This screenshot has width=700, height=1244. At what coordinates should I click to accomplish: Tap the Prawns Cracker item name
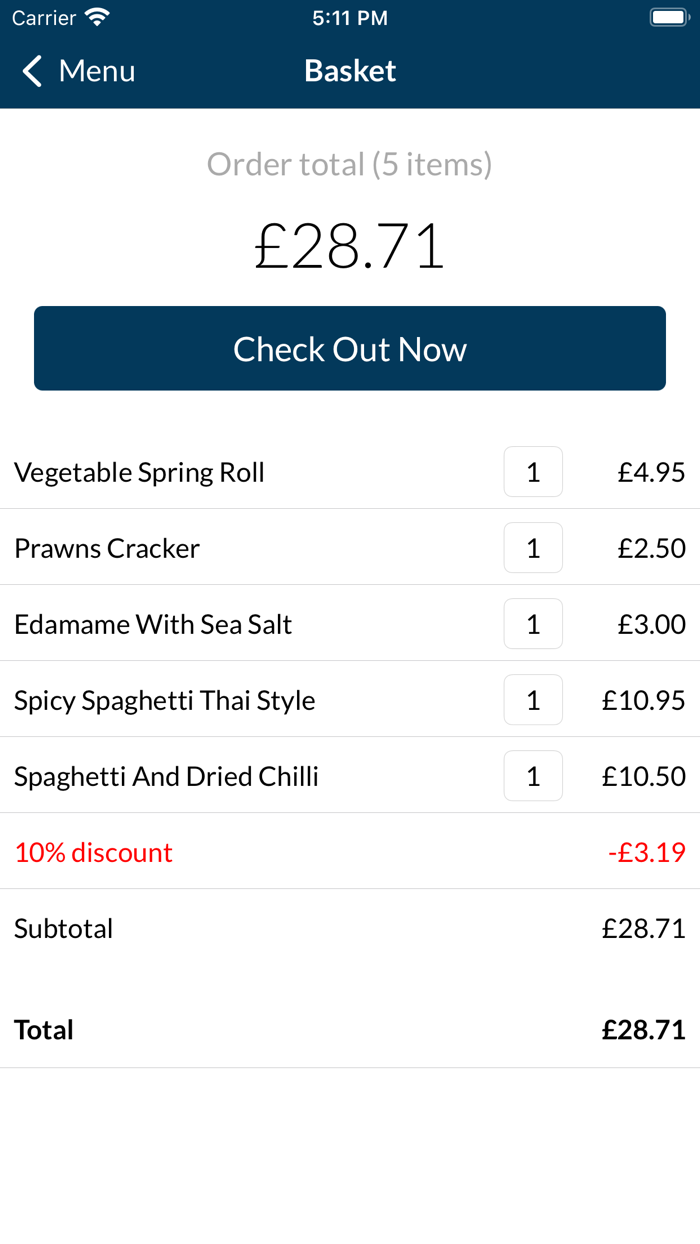(107, 548)
